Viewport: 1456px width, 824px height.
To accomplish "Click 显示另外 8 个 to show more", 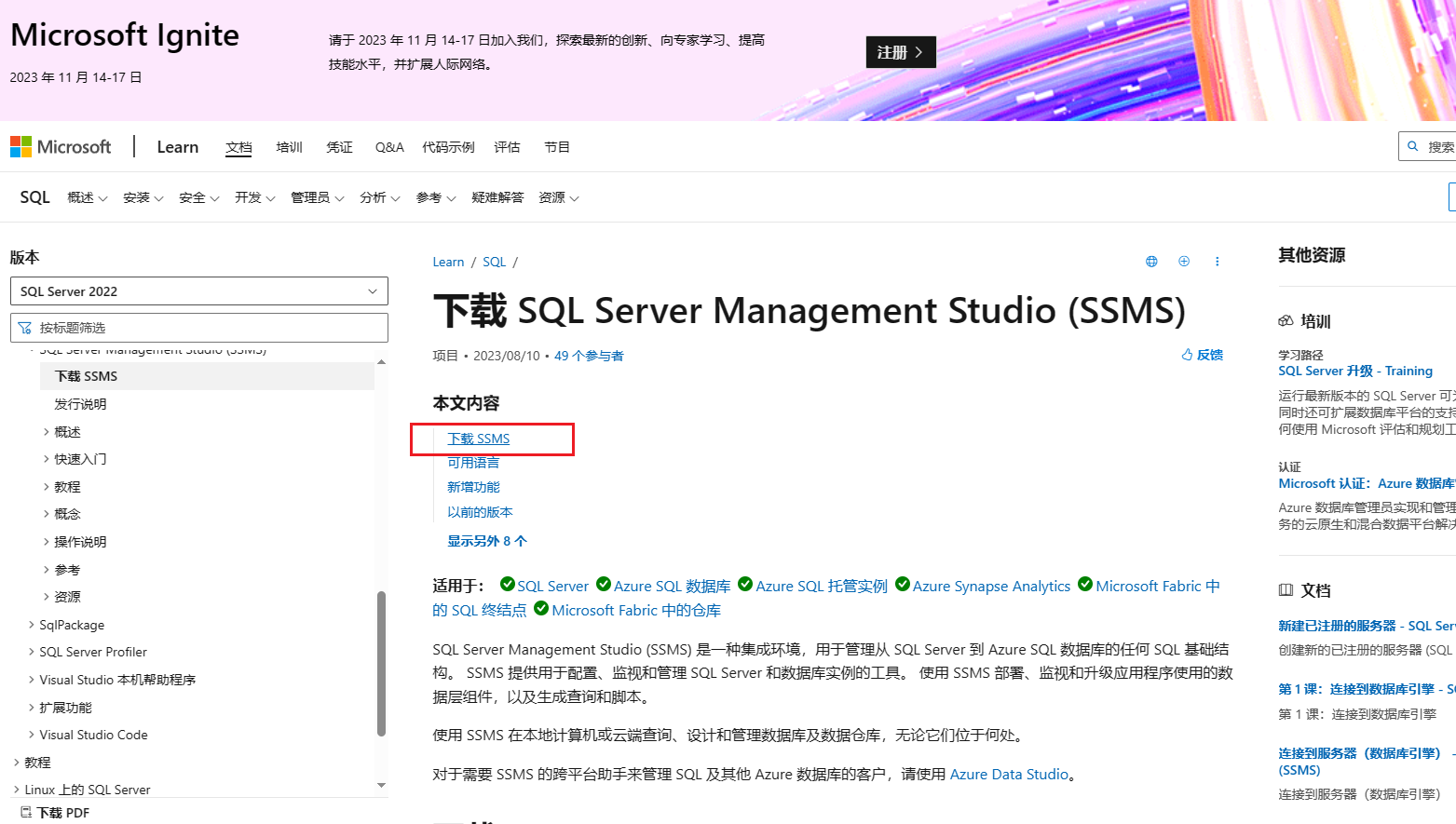I will point(486,541).
